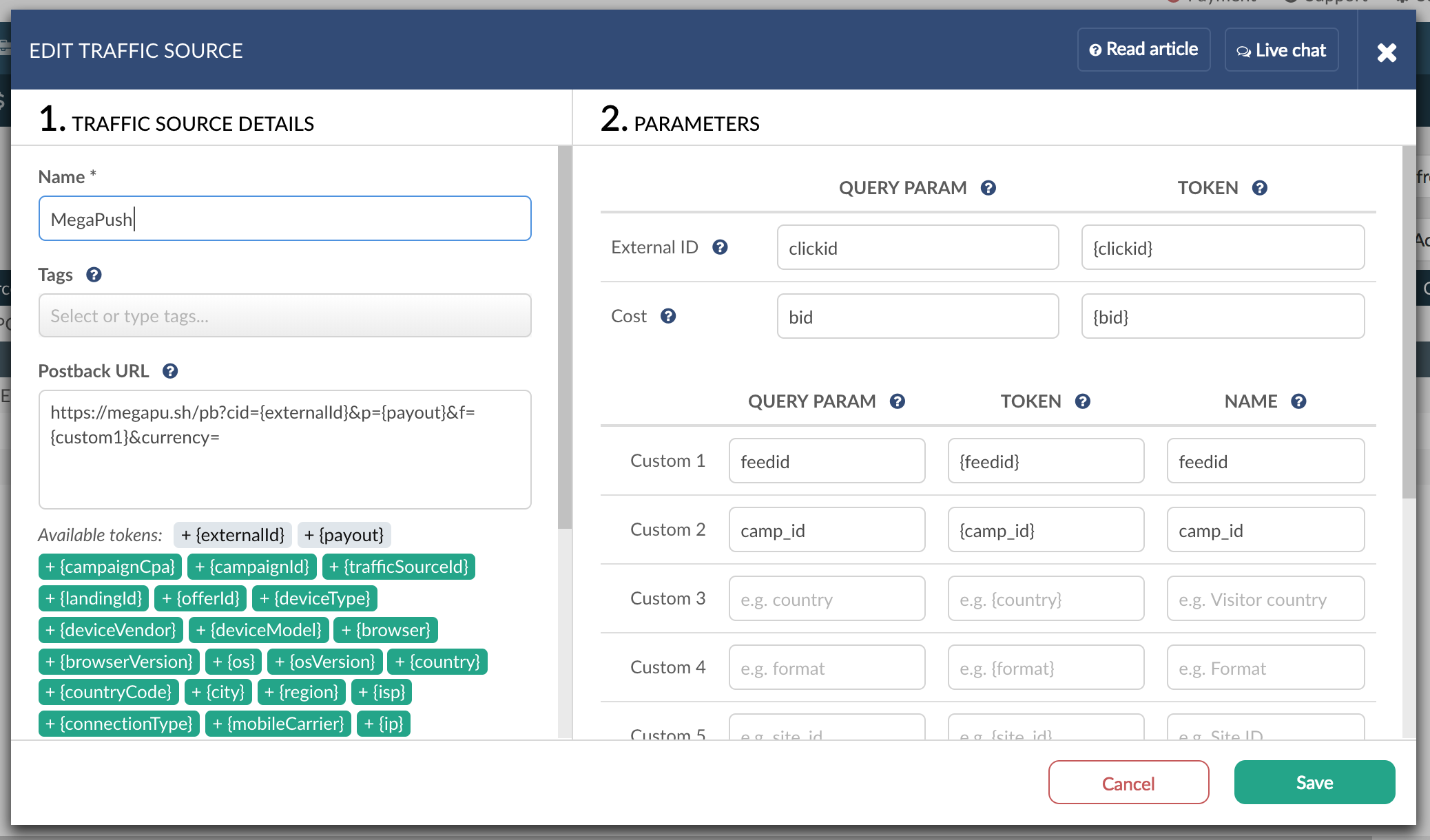Click top QUERY PARAM header help icon
The height and width of the screenshot is (840, 1430).
pyautogui.click(x=988, y=188)
